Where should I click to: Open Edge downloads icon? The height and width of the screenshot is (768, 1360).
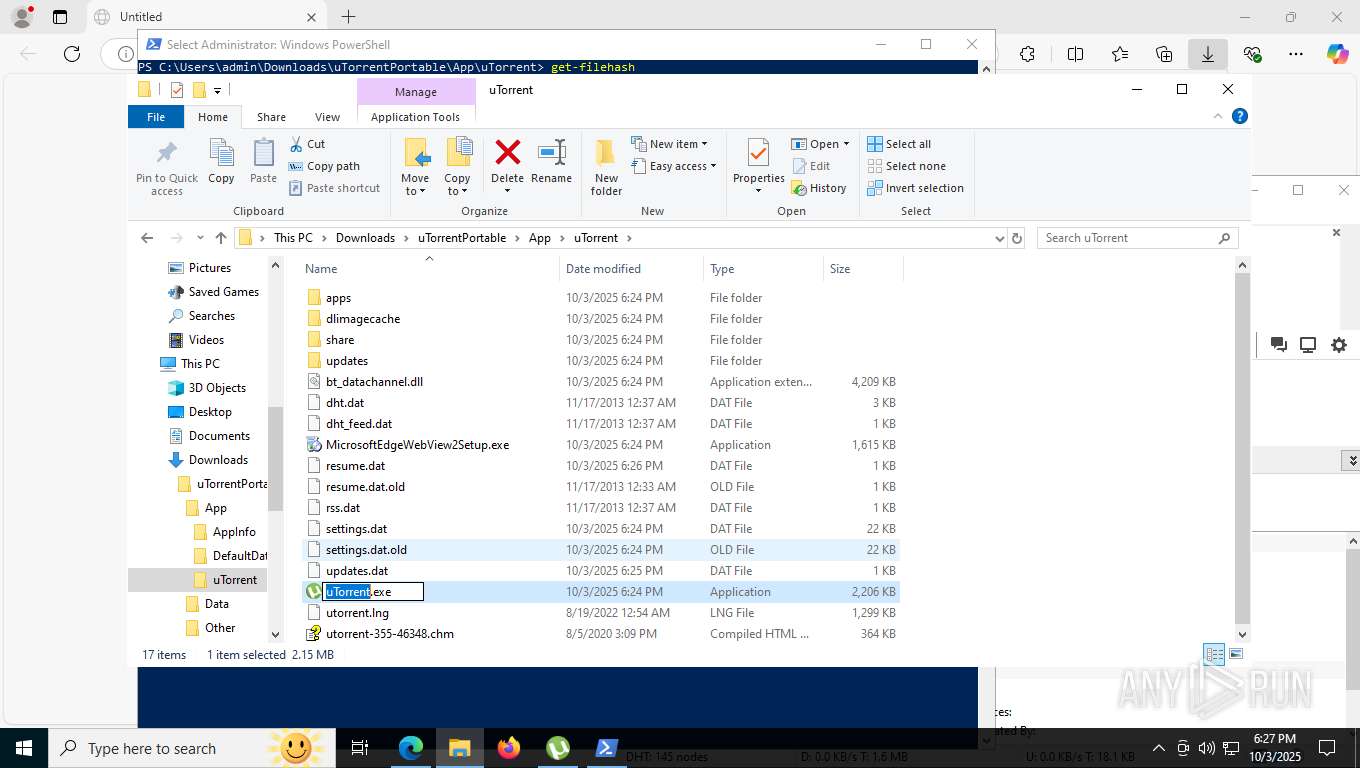1207,54
